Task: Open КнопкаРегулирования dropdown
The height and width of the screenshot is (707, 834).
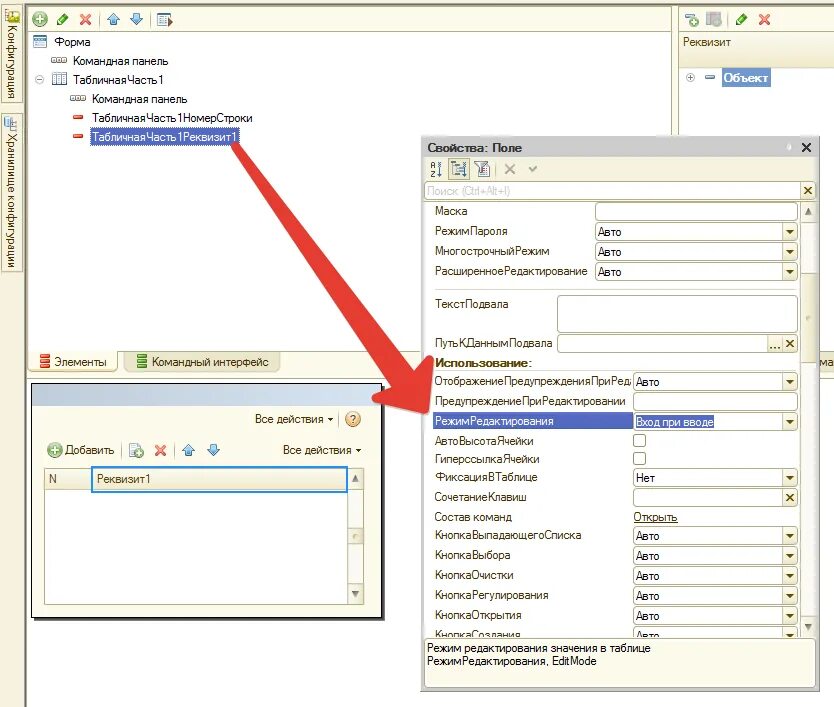Action: pos(790,596)
